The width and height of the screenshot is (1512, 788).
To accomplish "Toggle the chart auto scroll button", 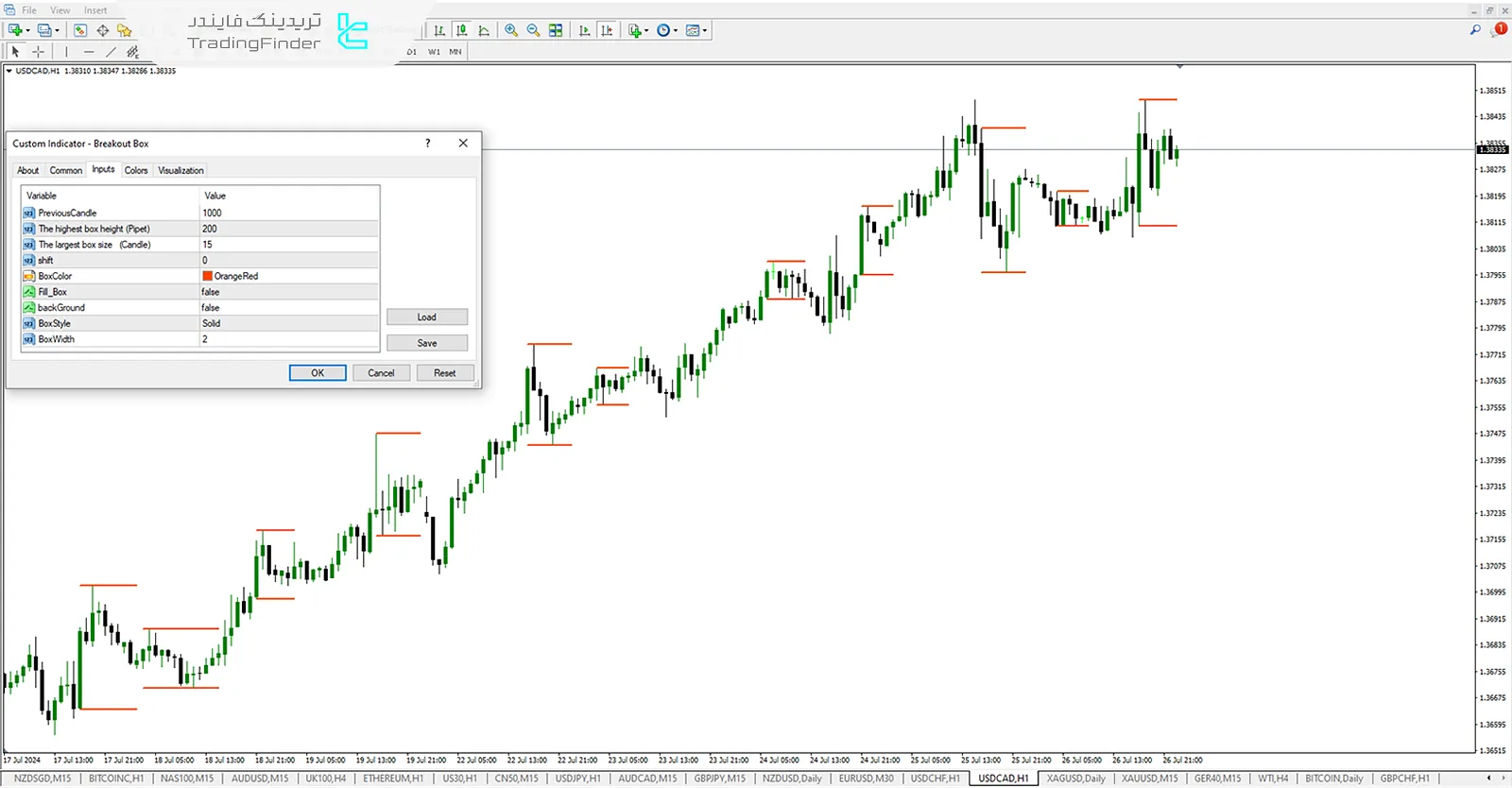I will pyautogui.click(x=584, y=30).
